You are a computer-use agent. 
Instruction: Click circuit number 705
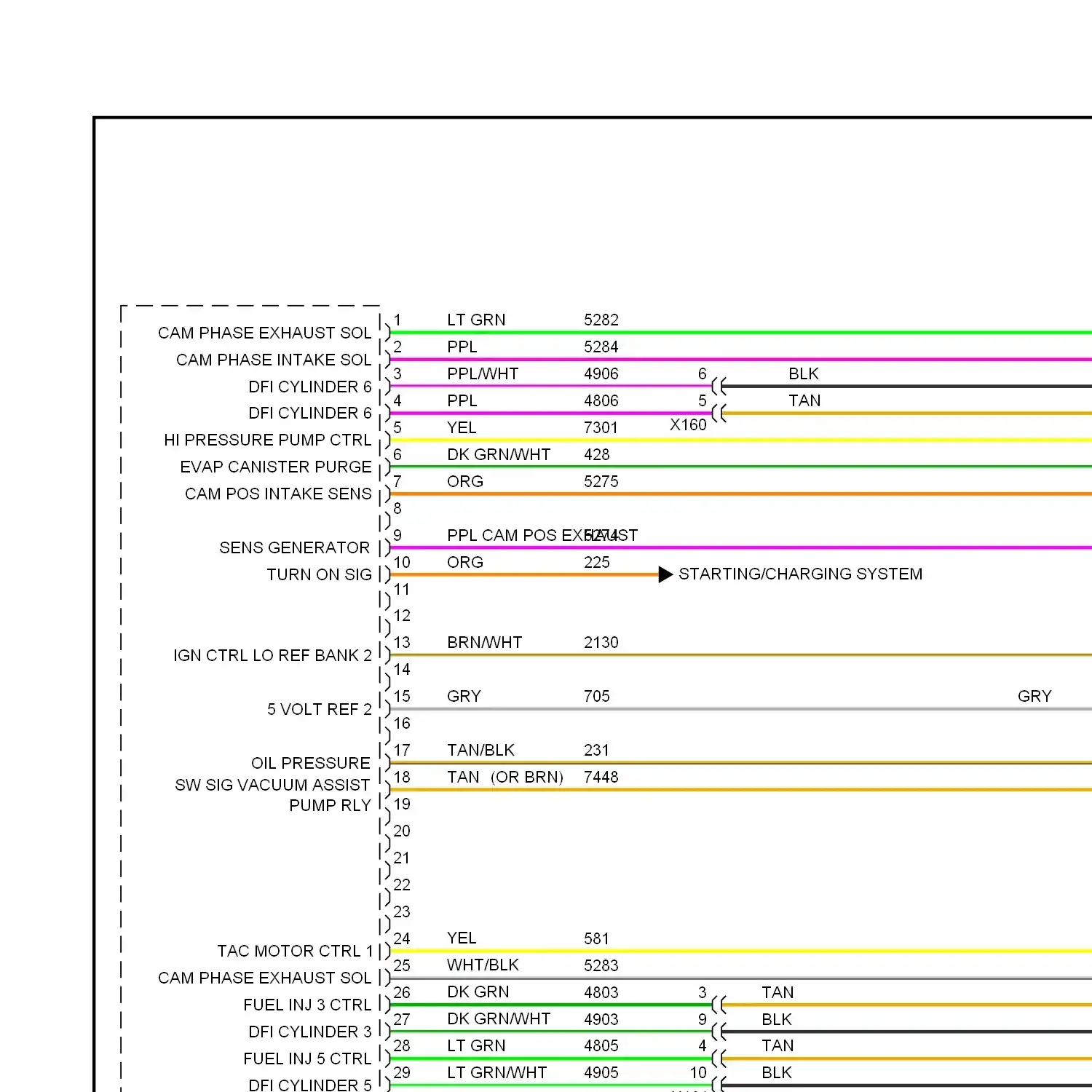(x=597, y=696)
